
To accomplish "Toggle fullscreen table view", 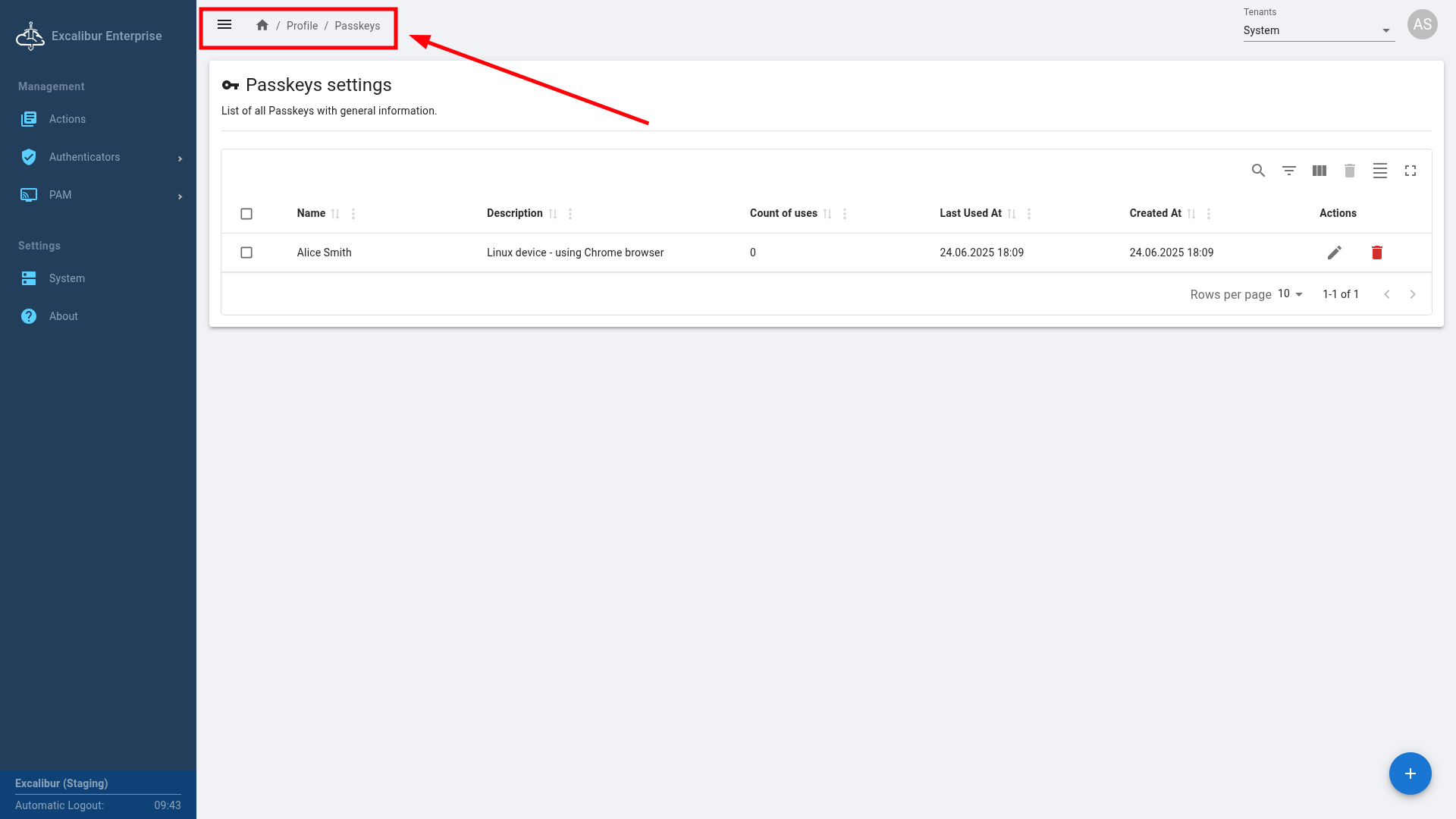I will (1410, 171).
